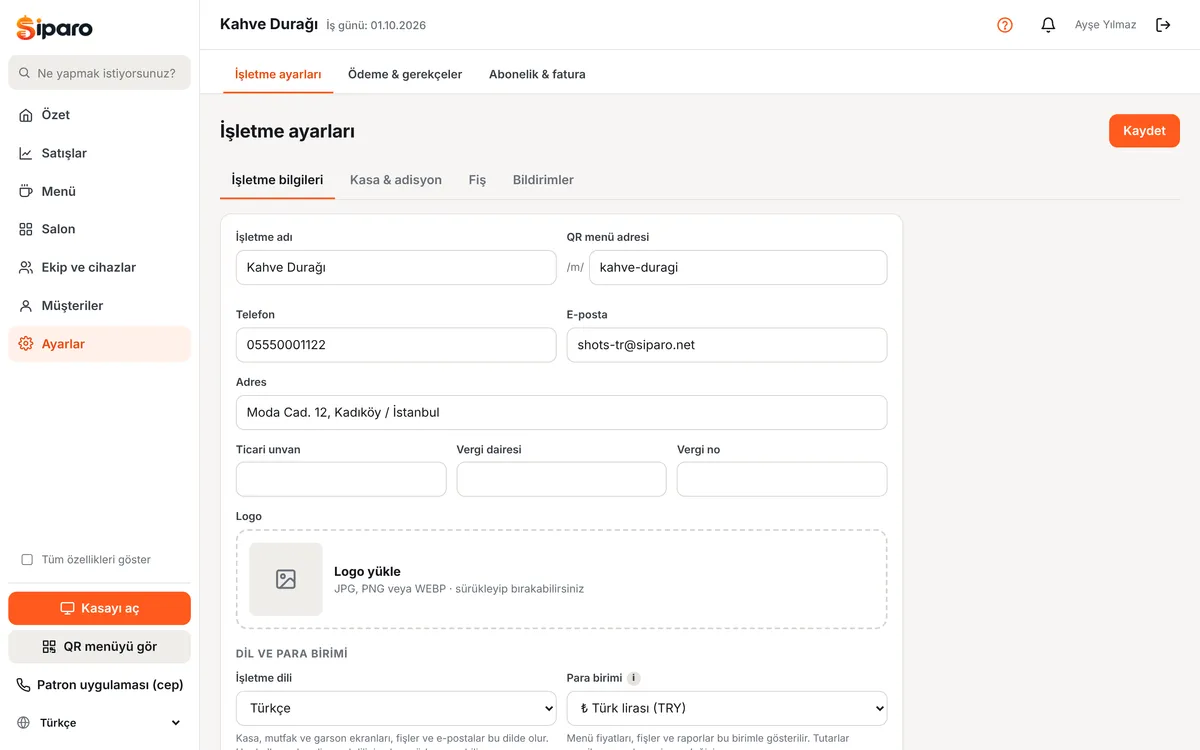
Task: Click the image placeholder icon in the logo area
Action: pos(286,579)
